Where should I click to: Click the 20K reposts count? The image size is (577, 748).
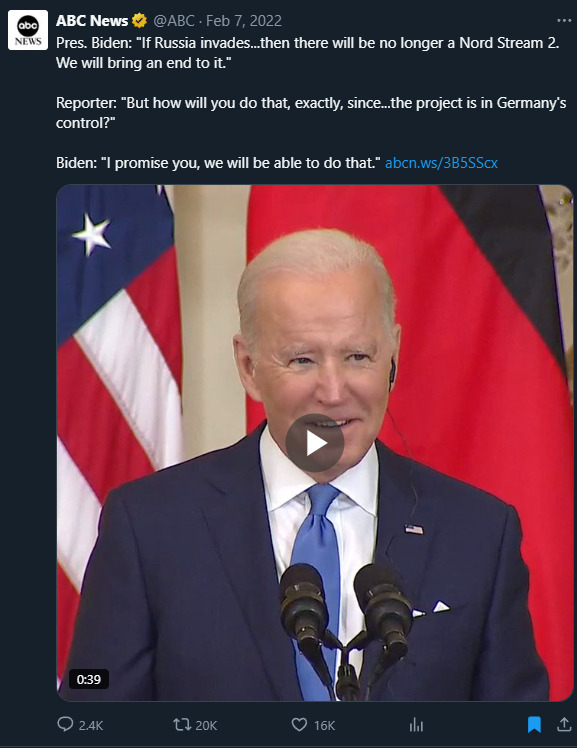206,725
